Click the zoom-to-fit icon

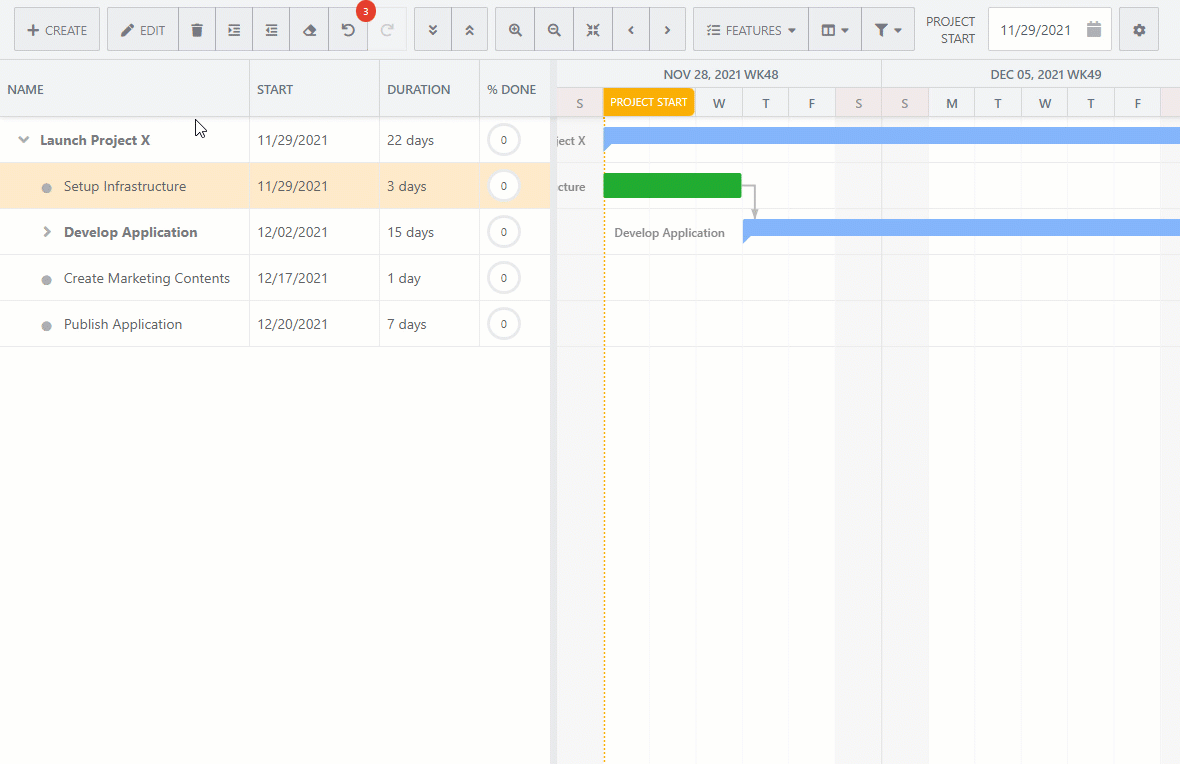(x=593, y=30)
